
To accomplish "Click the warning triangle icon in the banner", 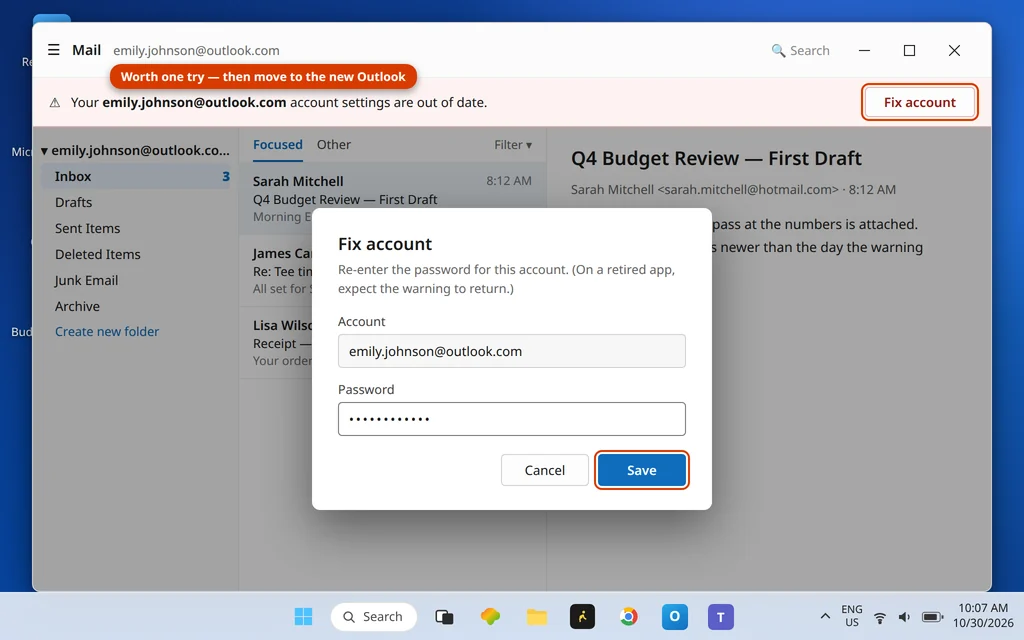I will [55, 103].
